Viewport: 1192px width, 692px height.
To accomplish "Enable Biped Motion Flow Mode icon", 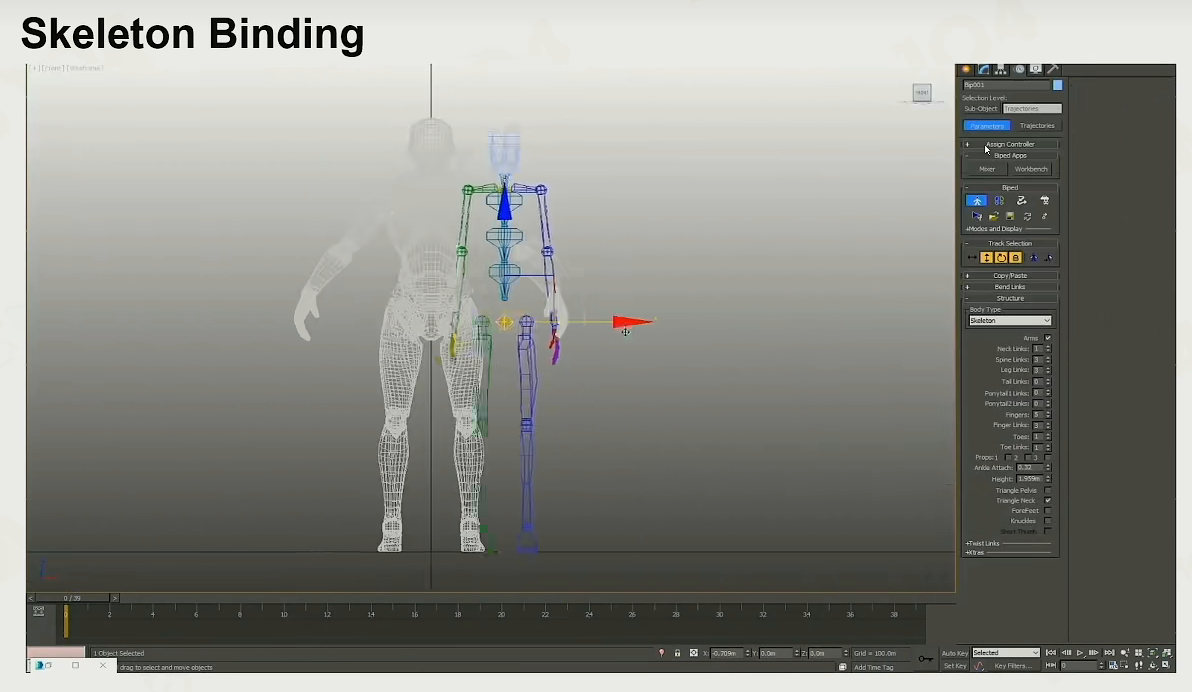I will click(1022, 201).
